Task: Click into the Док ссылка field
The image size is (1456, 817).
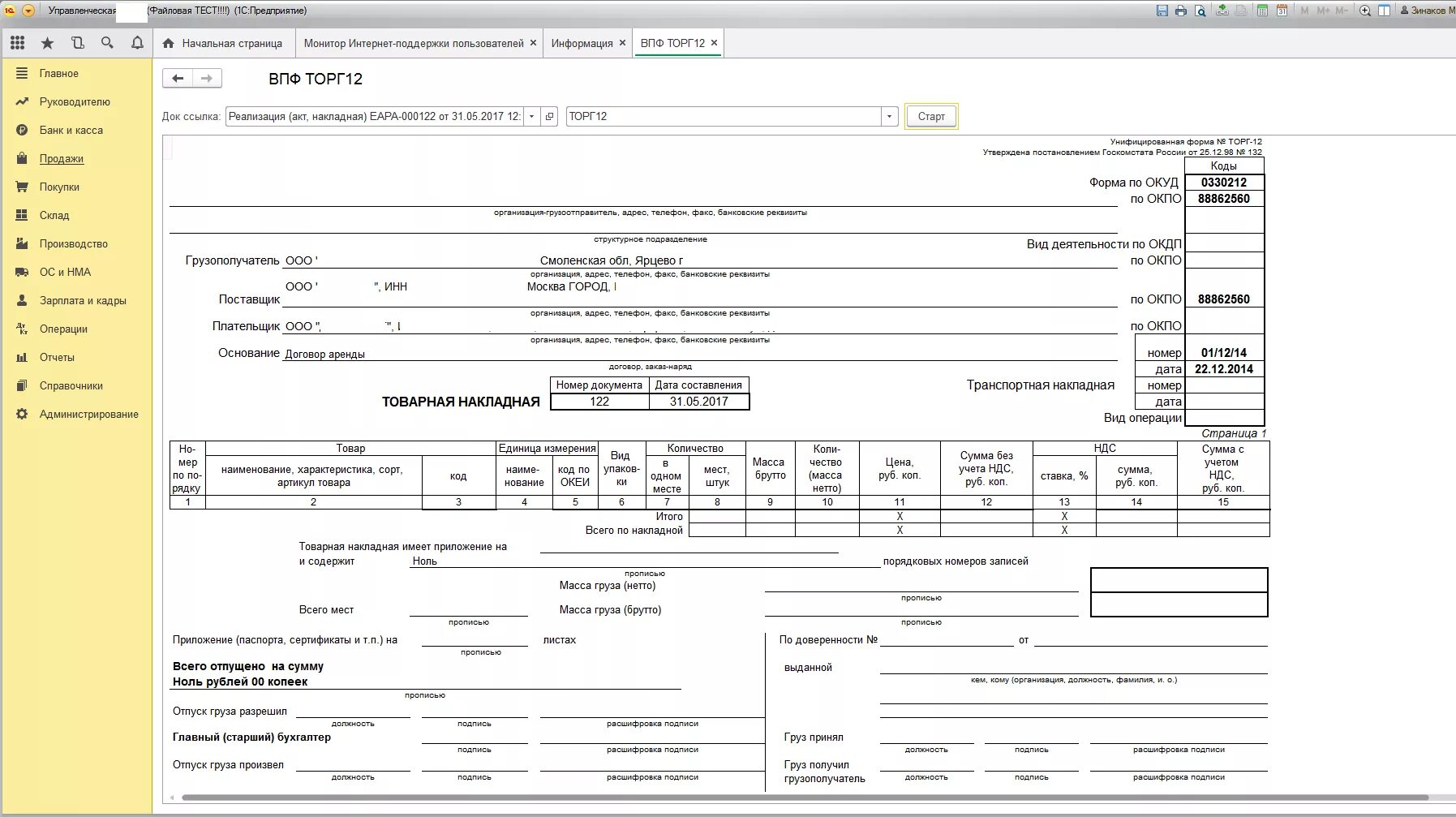Action: [x=375, y=116]
